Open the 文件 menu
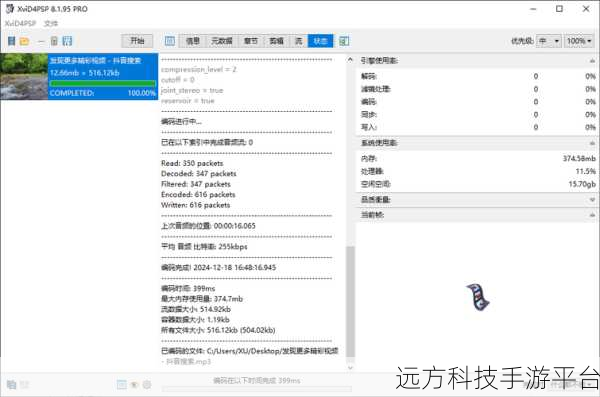This screenshot has height=397, width=600. coord(51,23)
